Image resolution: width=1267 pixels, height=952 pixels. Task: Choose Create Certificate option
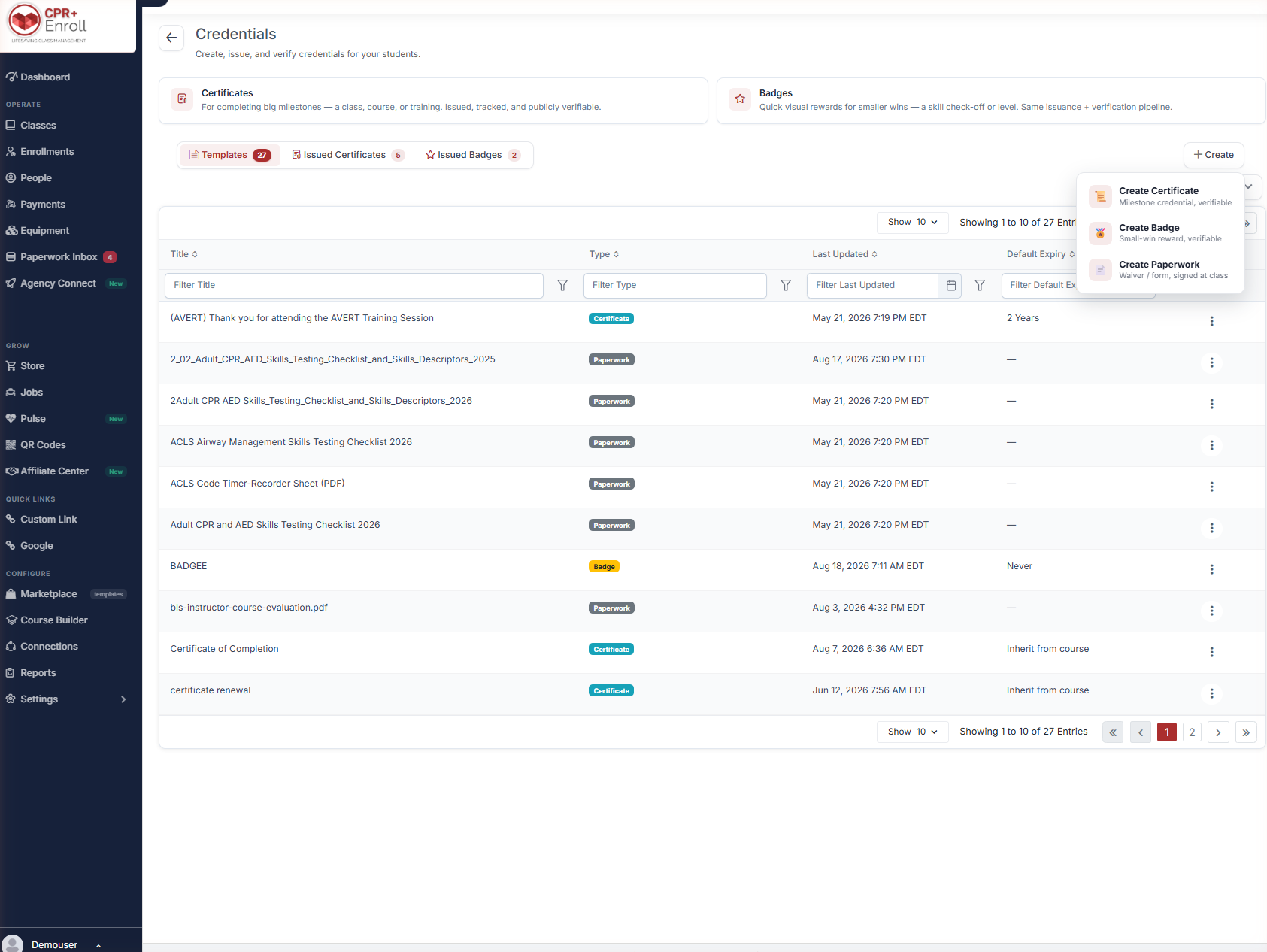(x=1160, y=196)
